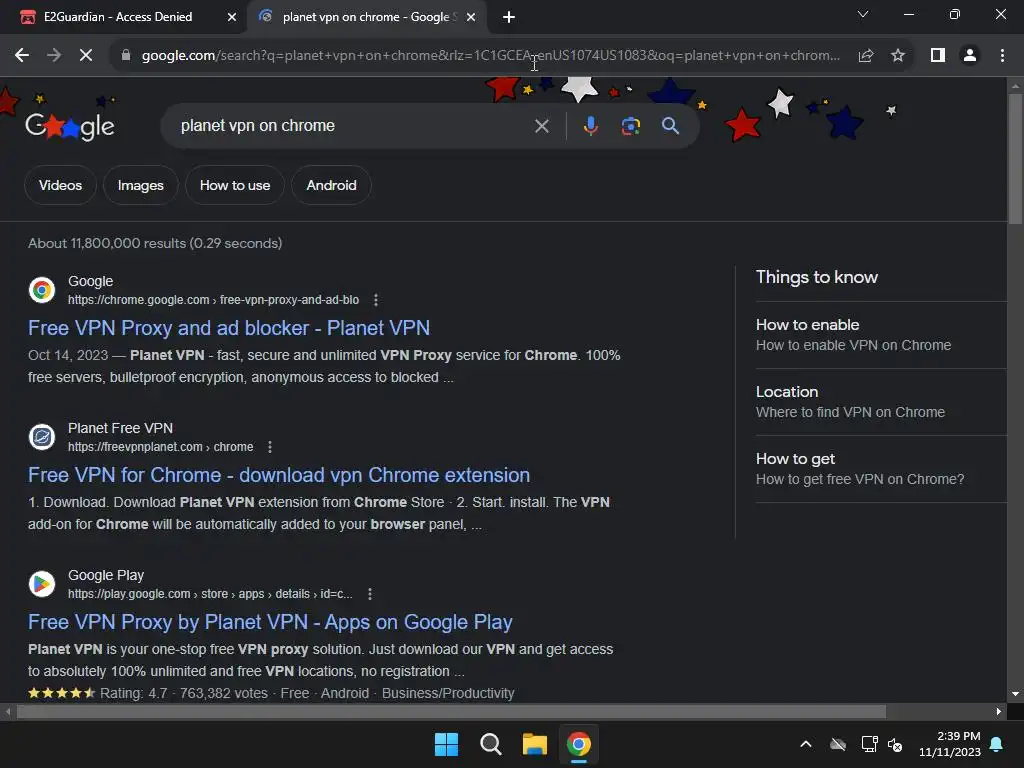Open the Windows Start menu
The image size is (1024, 768).
point(447,744)
